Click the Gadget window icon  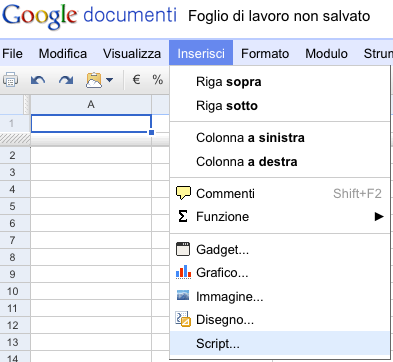[183, 249]
